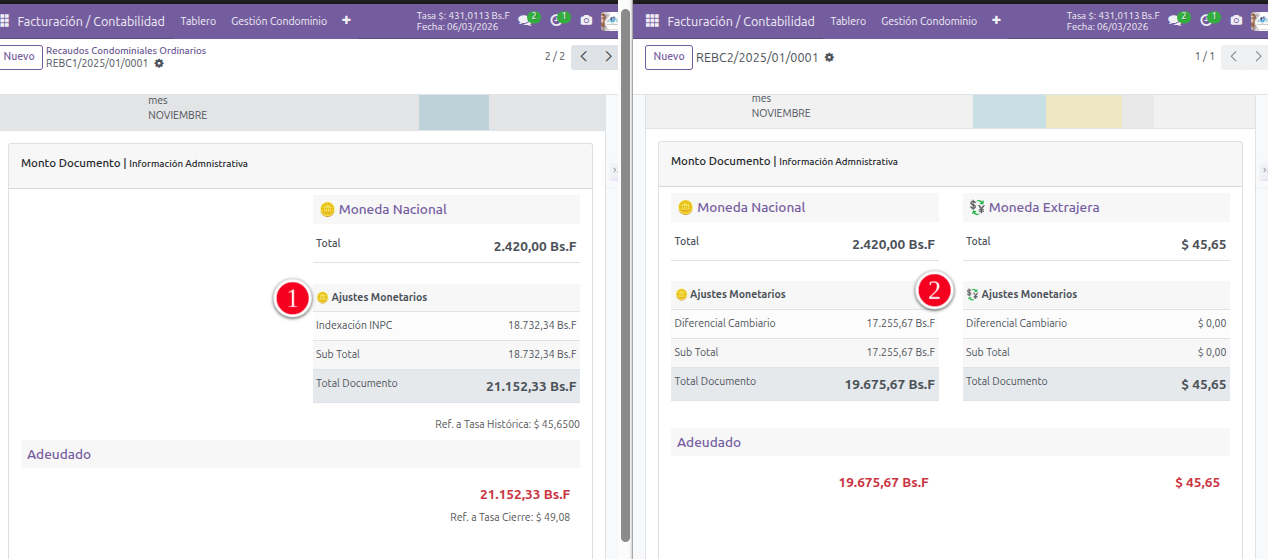This screenshot has height=559, width=1268.
Task: Click the left window's vertical scrollbar
Action: click(626, 300)
